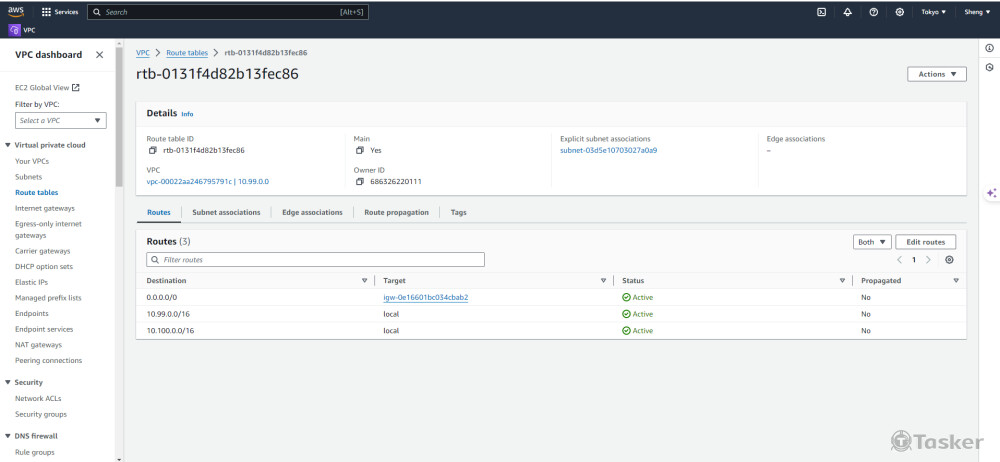Click the AWS logo home icon

click(16, 12)
